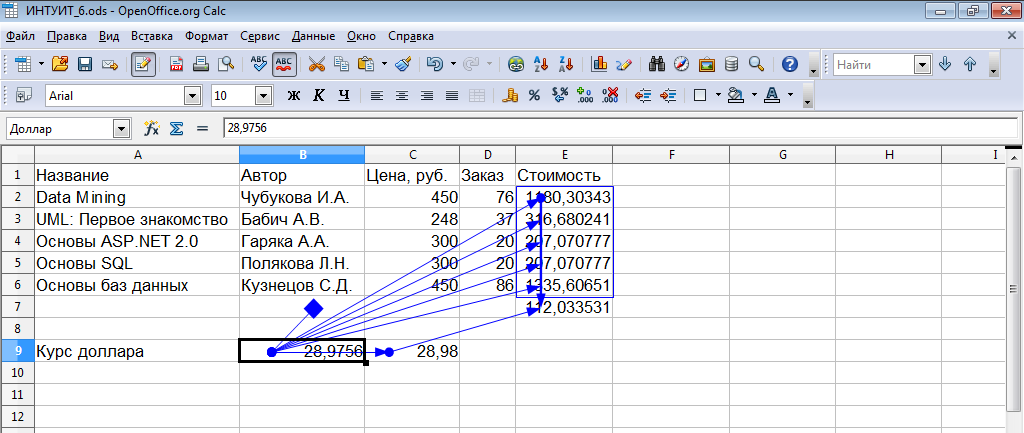Cut the selection with the scissors icon
The width and height of the screenshot is (1024, 433).
pyautogui.click(x=317, y=64)
